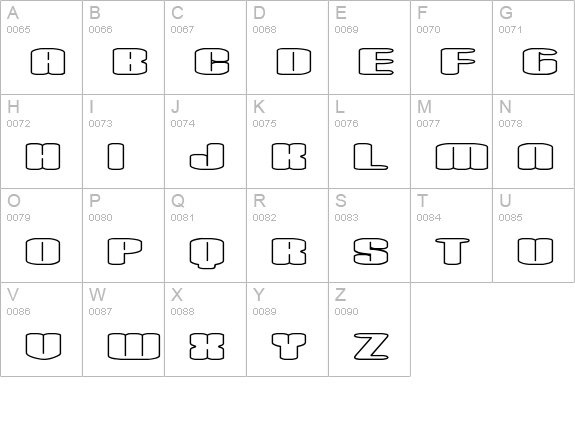
Task: Pick the Y glyph cell 0089
Action: pos(288,329)
